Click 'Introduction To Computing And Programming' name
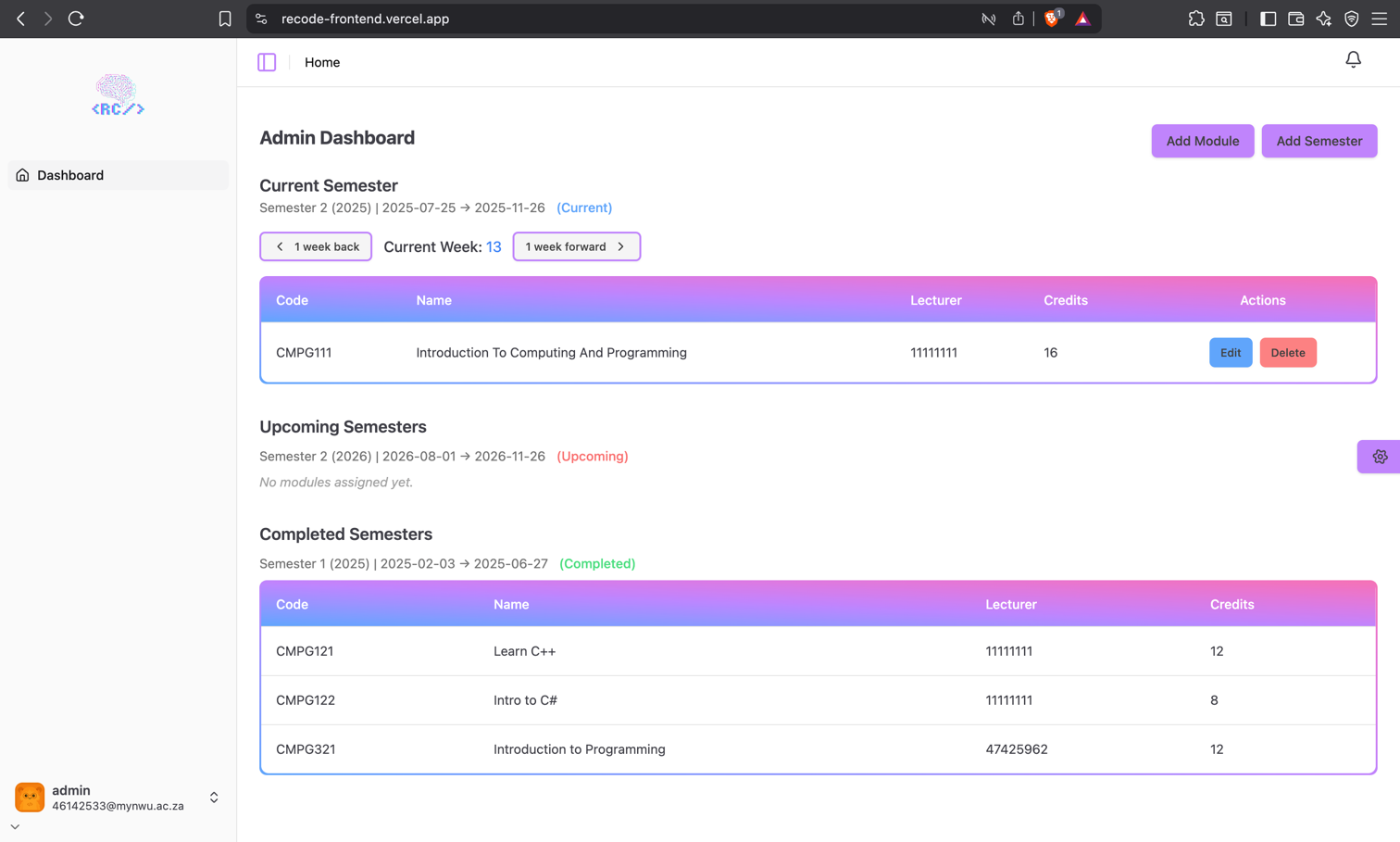The height and width of the screenshot is (842, 1400). pos(551,353)
